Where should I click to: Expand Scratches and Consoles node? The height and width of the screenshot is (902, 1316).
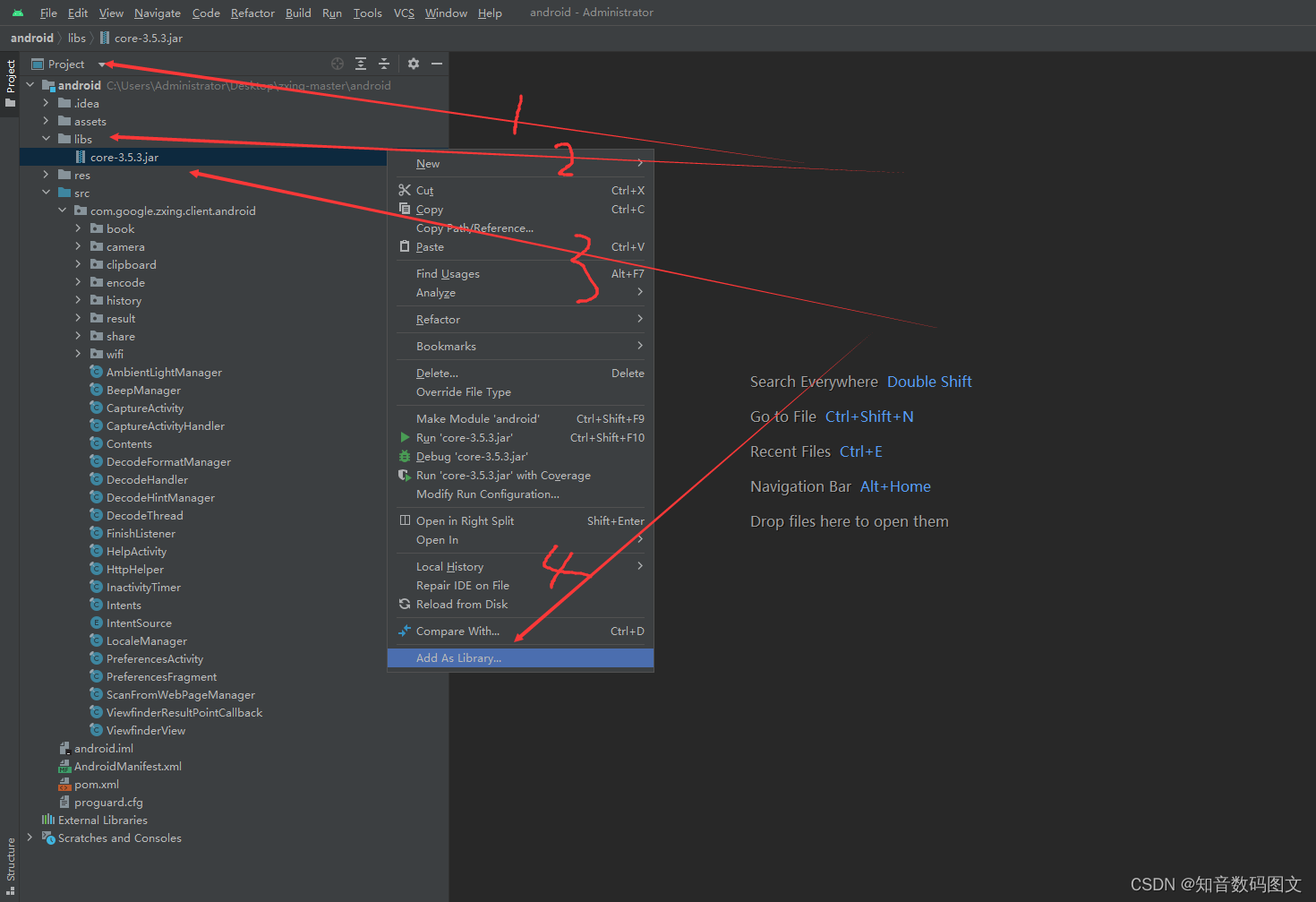tap(30, 838)
